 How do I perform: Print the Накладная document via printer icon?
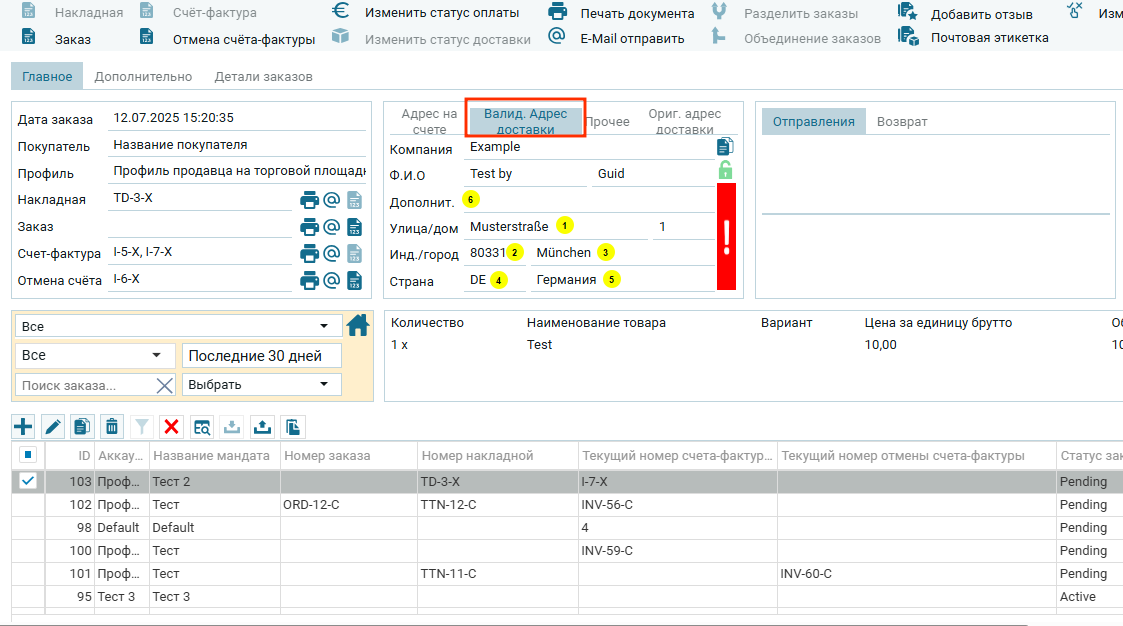(x=310, y=200)
